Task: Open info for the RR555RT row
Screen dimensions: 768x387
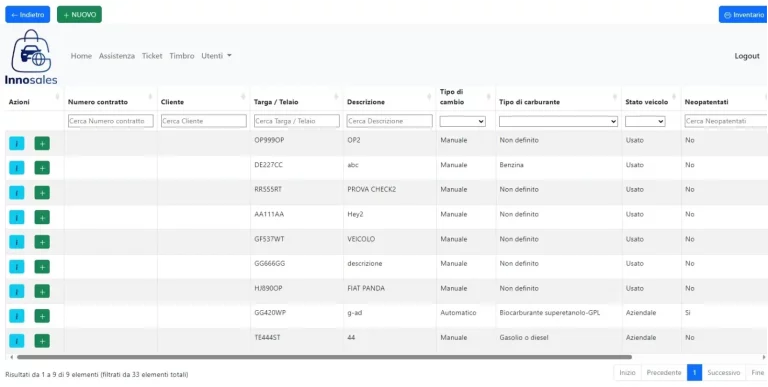Action: [x=17, y=193]
